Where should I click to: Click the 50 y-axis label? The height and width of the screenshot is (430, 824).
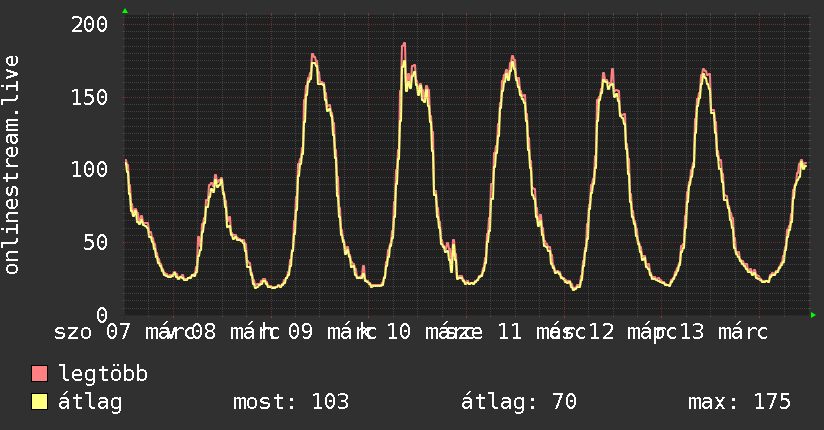96,242
